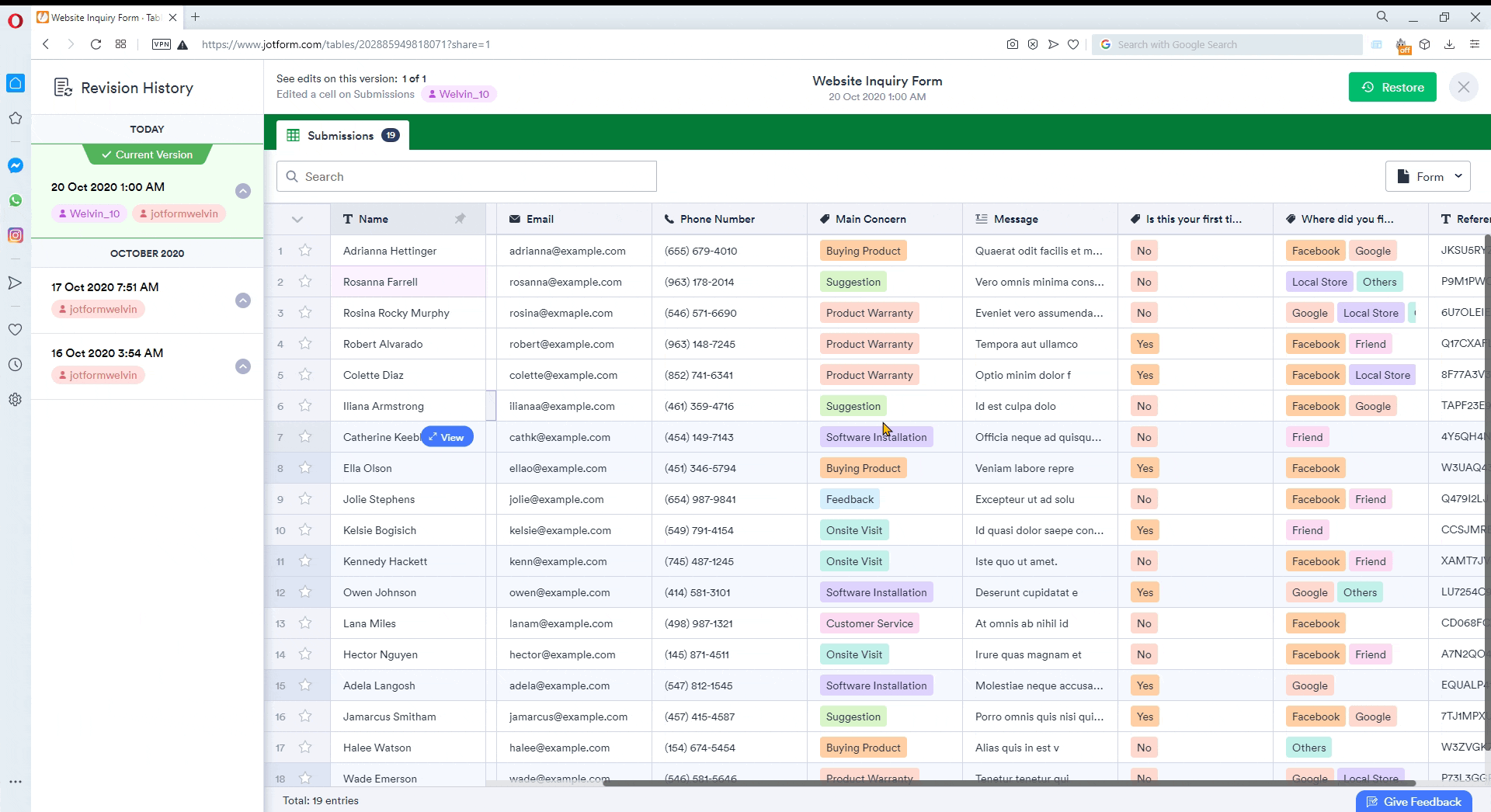The height and width of the screenshot is (812, 1491).
Task: Open the Form dropdown
Action: tap(1427, 177)
